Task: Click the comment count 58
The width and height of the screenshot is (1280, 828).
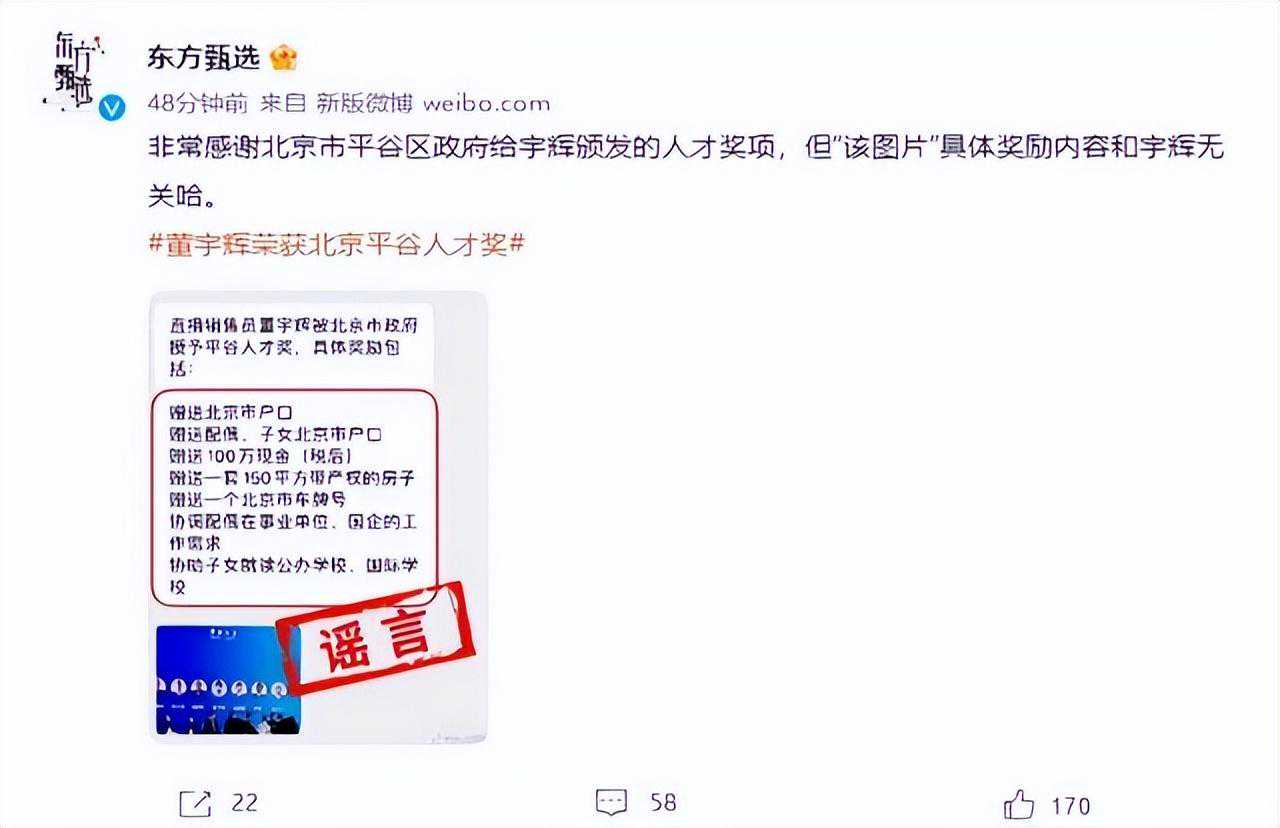Action: [x=663, y=802]
